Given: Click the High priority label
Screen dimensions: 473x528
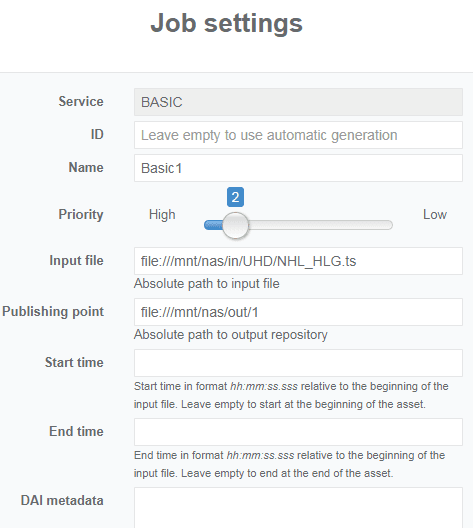Looking at the screenshot, I should 162,214.
